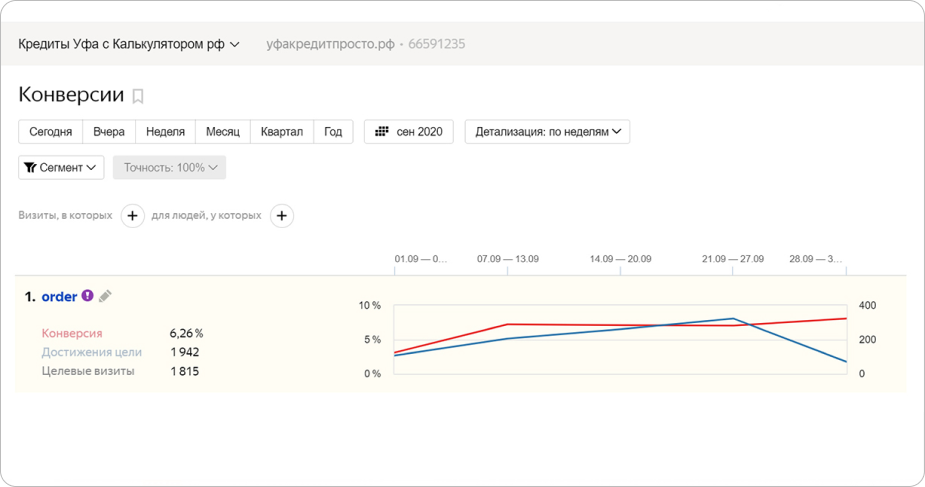Choose the Год period
Screen dimensions: 925x487
333,132
